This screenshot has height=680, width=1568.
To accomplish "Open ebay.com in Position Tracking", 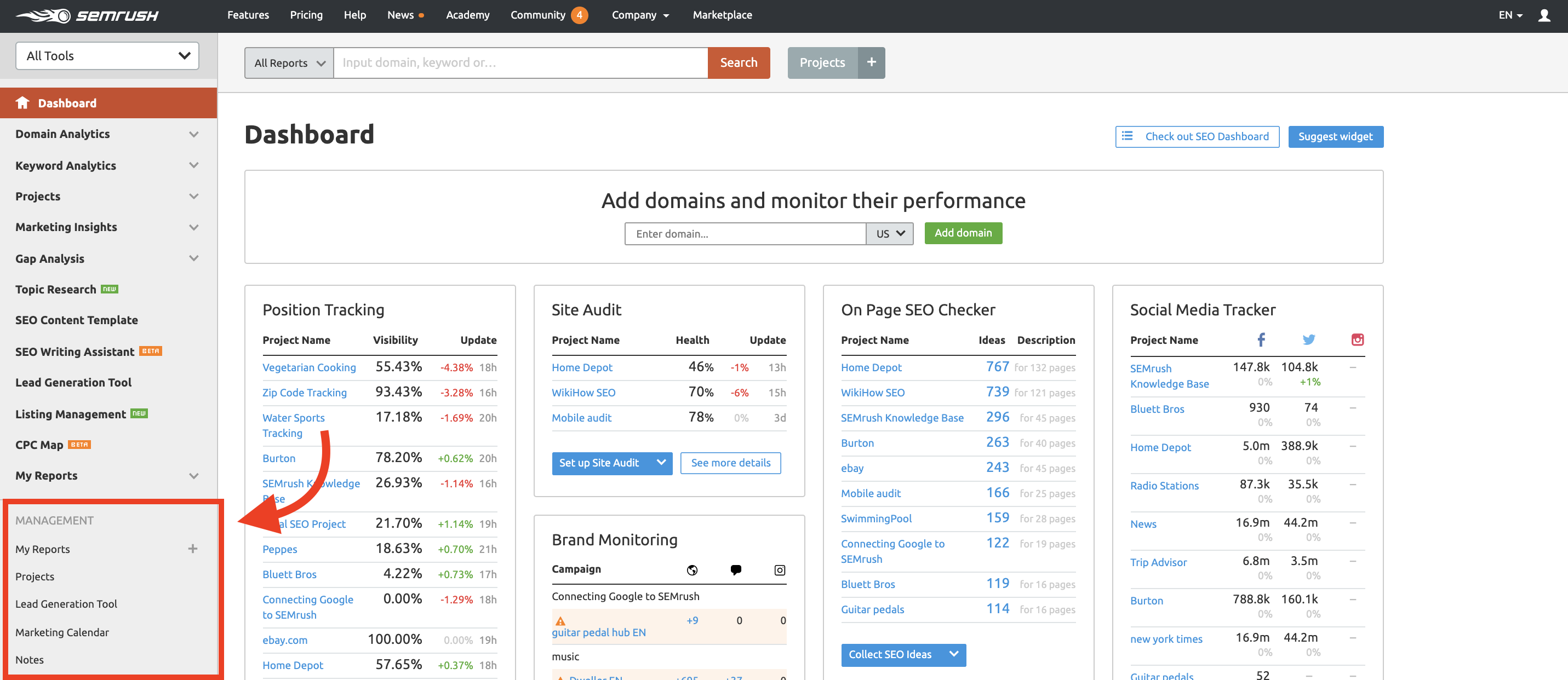I will click(x=285, y=640).
